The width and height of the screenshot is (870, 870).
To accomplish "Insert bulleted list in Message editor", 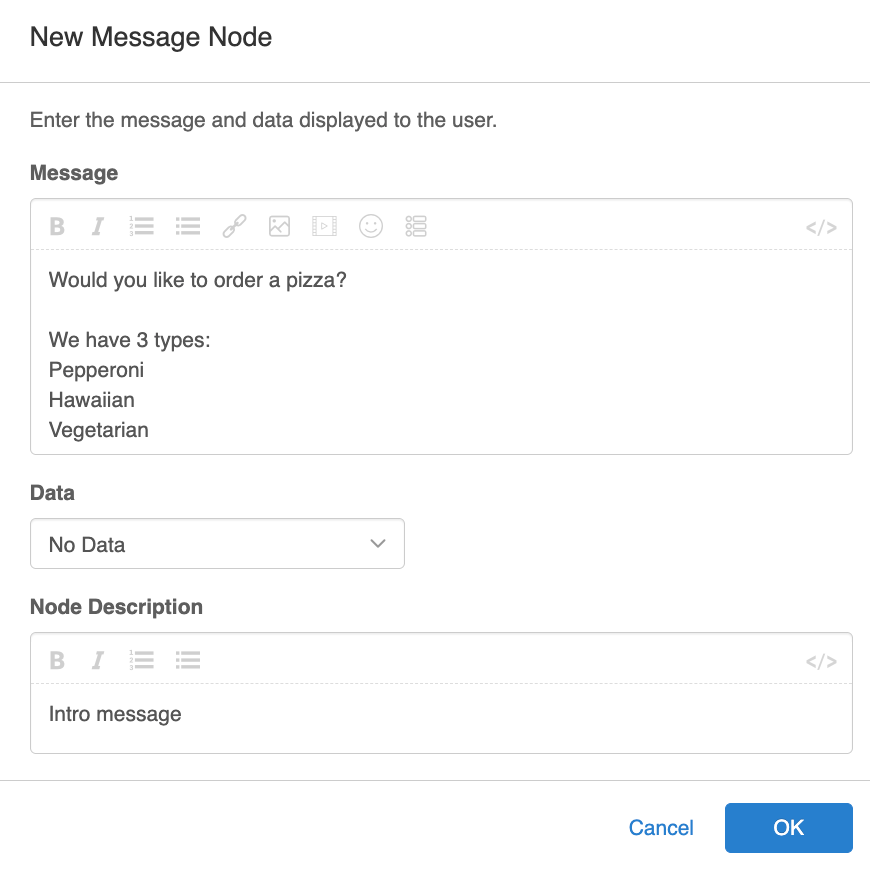I will click(x=188, y=226).
